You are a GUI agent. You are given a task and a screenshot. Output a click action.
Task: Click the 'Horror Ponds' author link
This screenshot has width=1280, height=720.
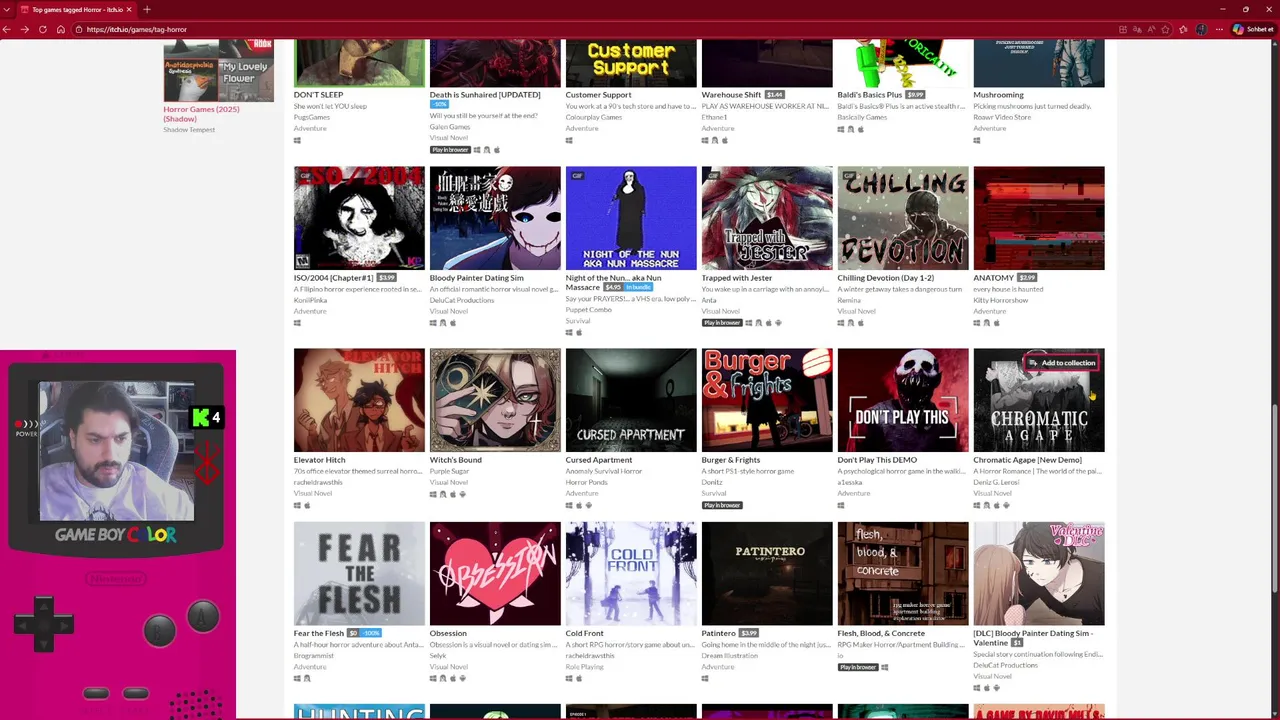(586, 482)
